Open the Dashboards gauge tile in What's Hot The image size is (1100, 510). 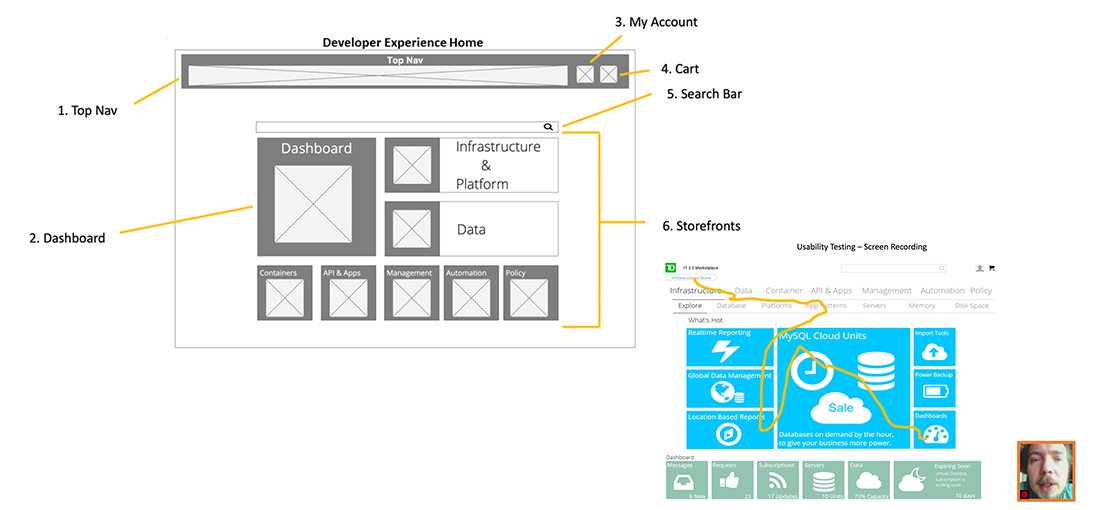click(x=934, y=429)
